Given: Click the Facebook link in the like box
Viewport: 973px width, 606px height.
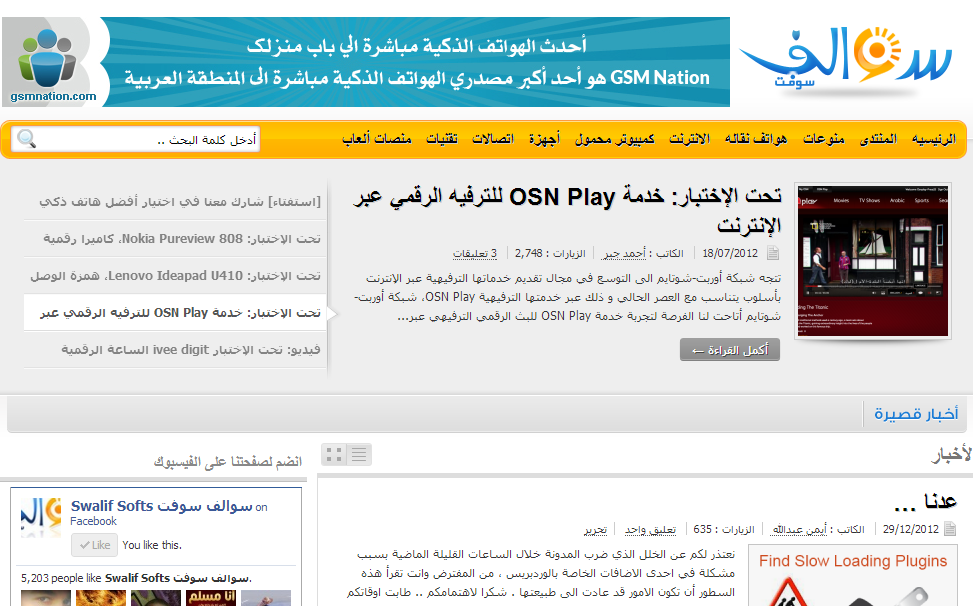Looking at the screenshot, I should 93,522.
